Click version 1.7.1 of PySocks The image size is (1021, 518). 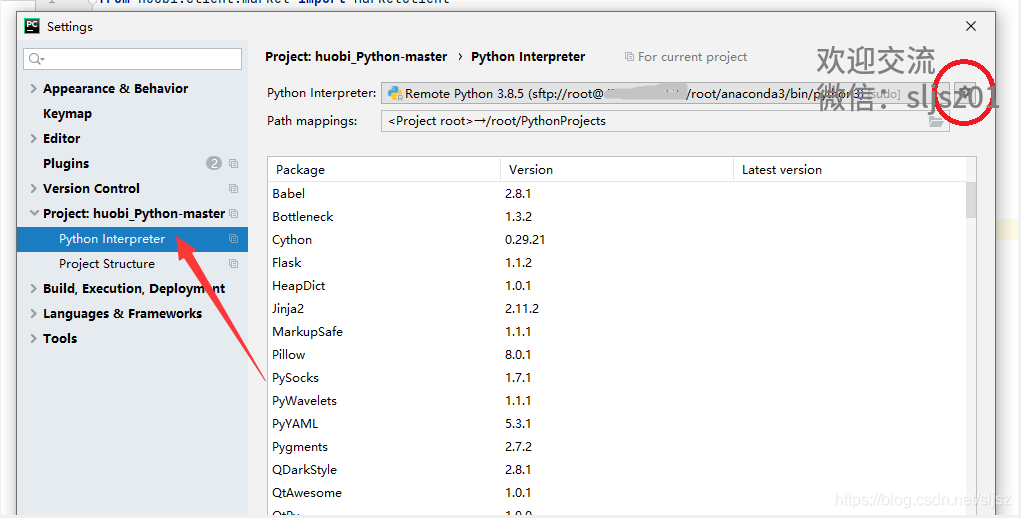click(x=518, y=377)
